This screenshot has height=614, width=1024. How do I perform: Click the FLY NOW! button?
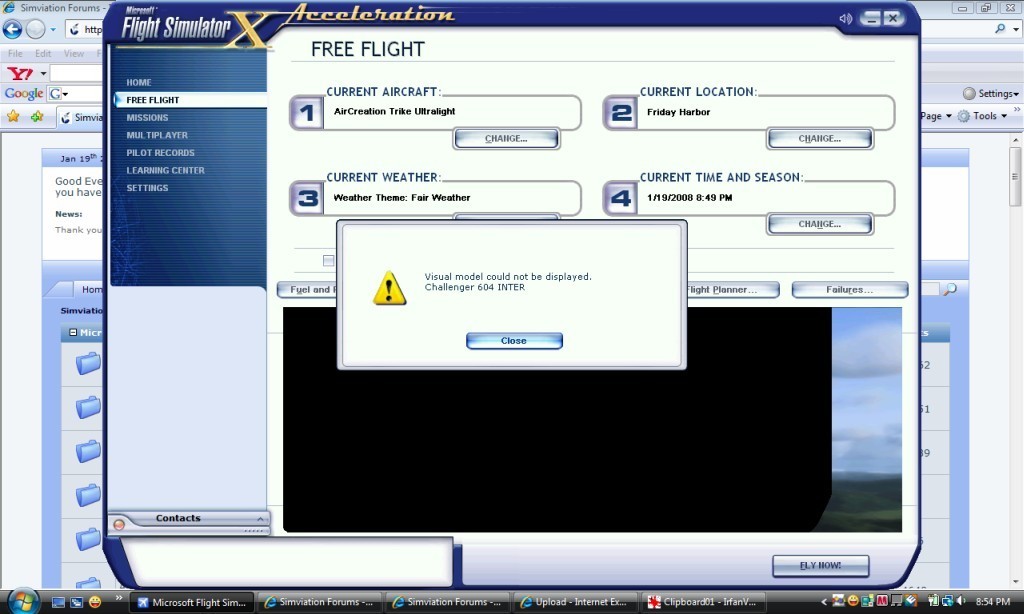(x=820, y=566)
